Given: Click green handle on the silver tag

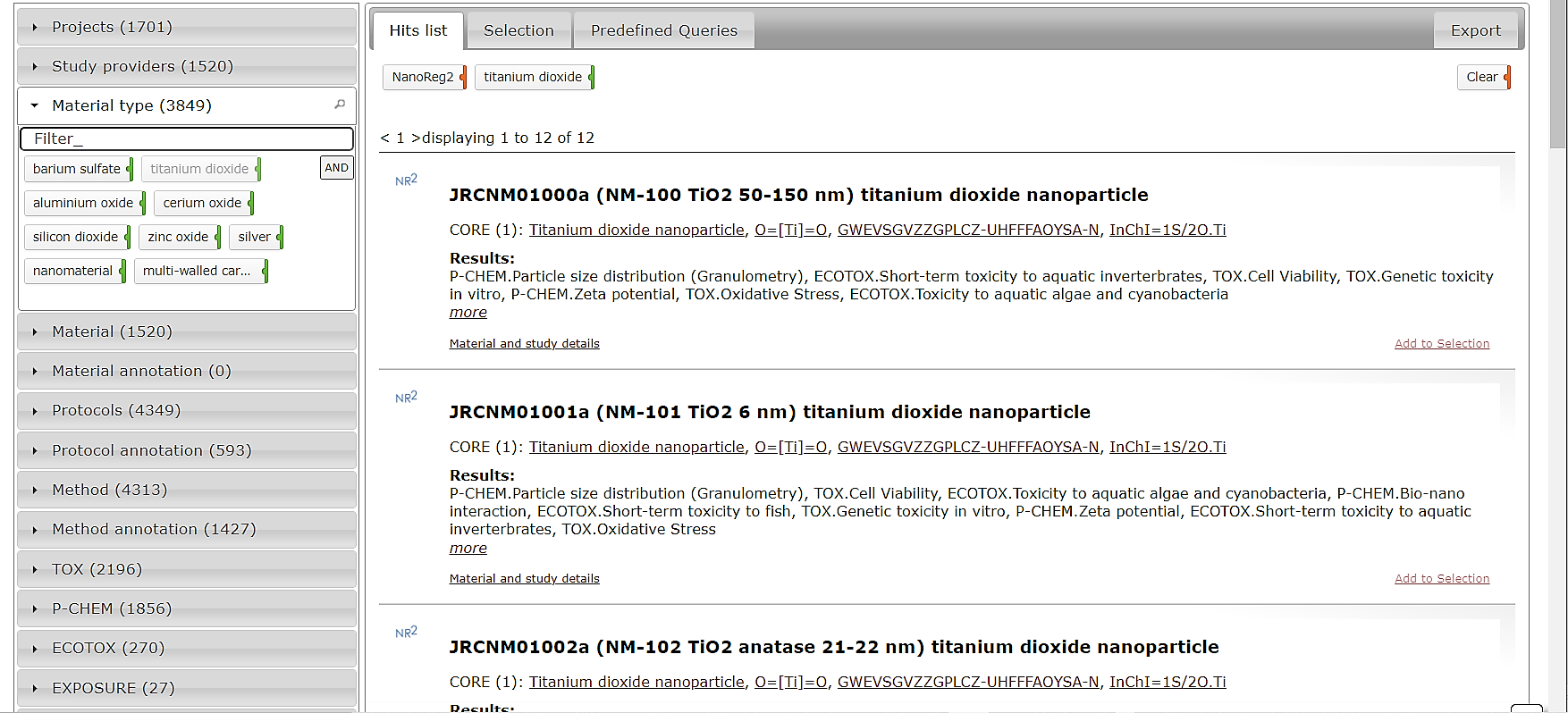Looking at the screenshot, I should tap(280, 237).
